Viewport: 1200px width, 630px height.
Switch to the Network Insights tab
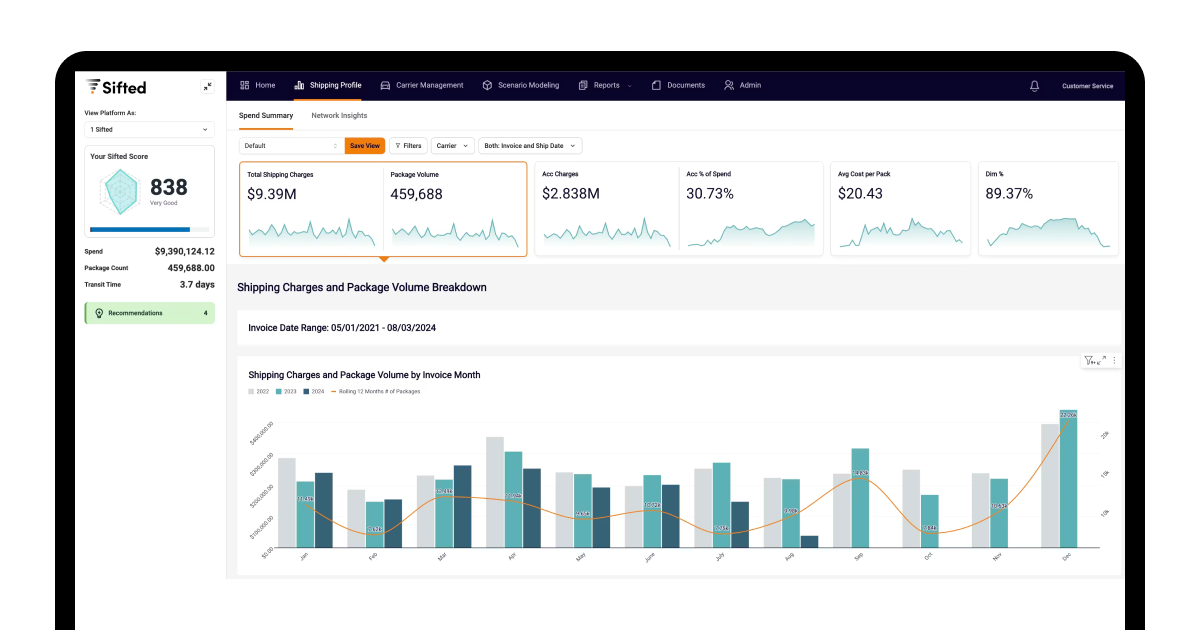[339, 116]
